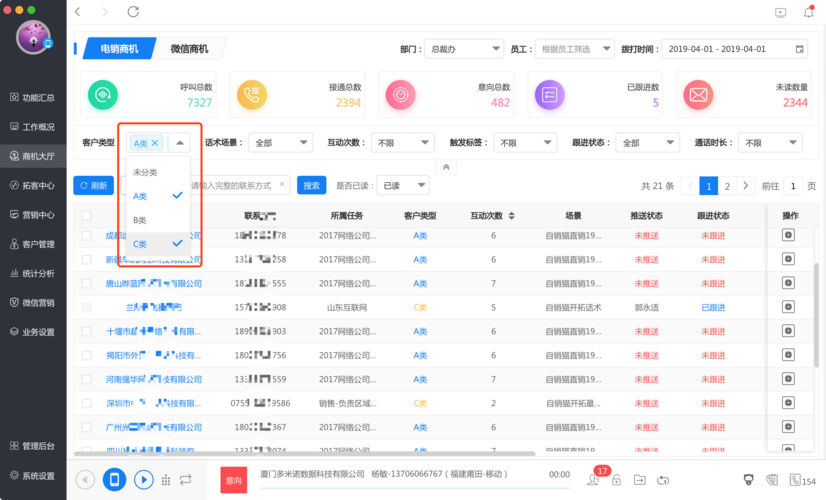Open 客户管理 in the sidebar

tap(33, 244)
